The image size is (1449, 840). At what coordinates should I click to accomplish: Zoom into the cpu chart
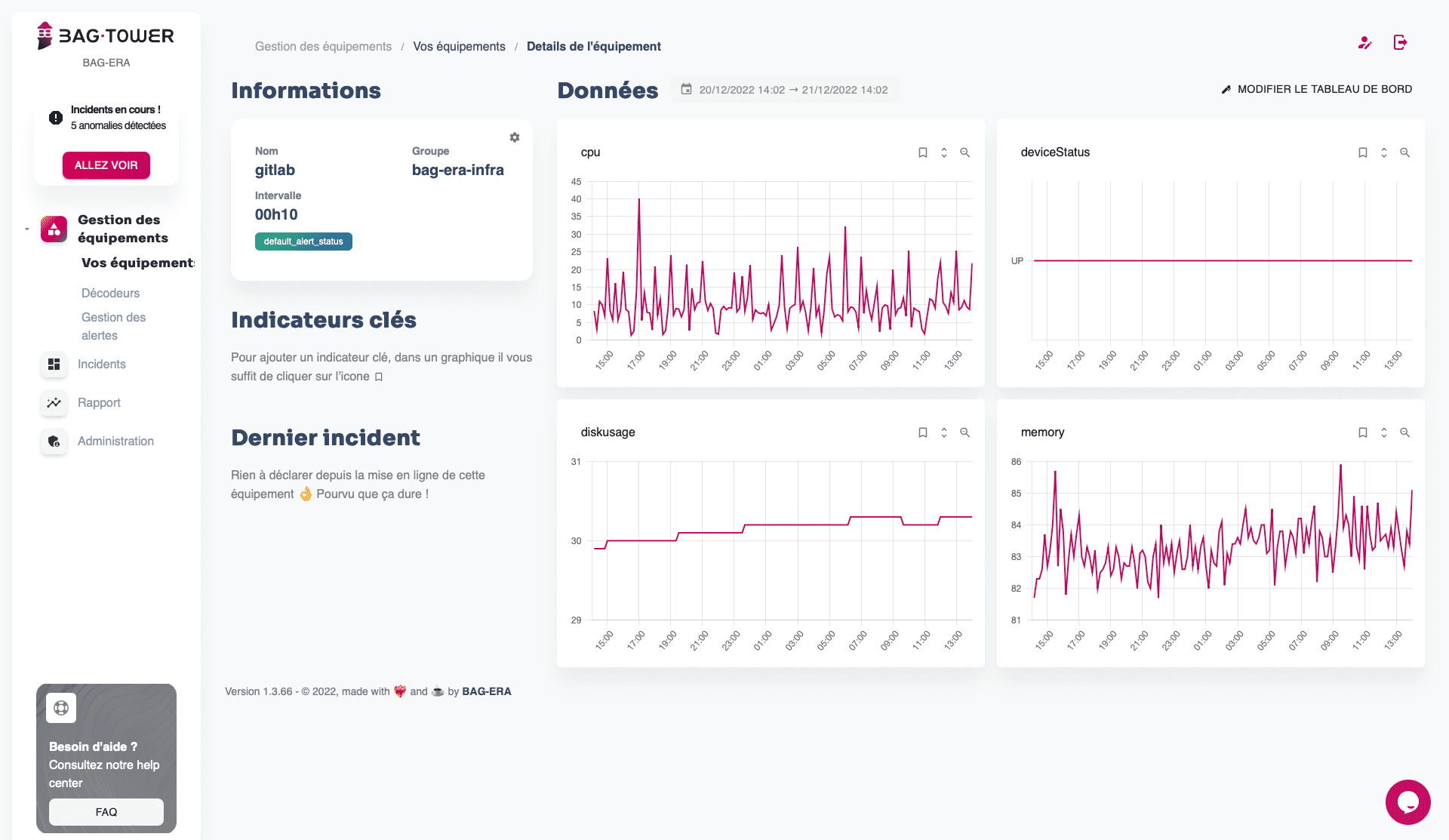[x=964, y=152]
